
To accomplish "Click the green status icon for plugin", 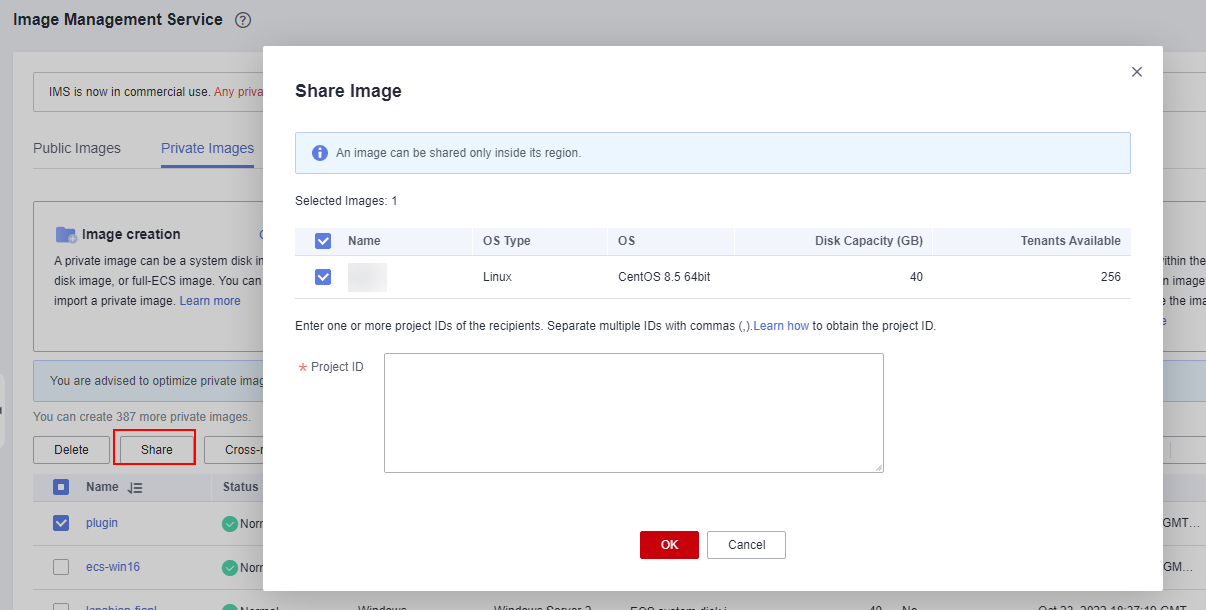I will 230,523.
